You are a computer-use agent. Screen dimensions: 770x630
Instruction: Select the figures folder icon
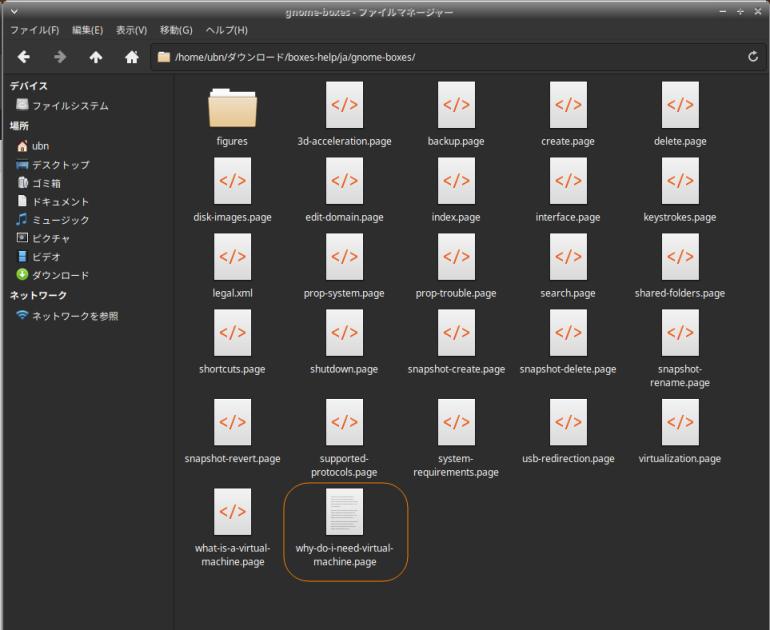tap(232, 108)
